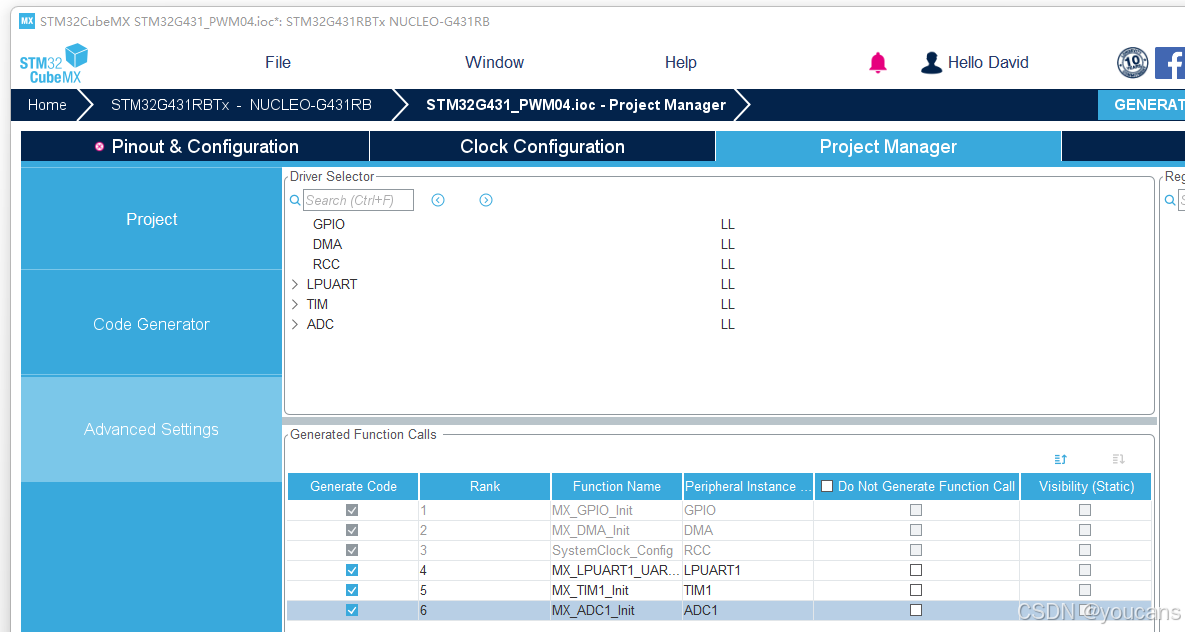Select the DMA driver row
Image resolution: width=1185 pixels, height=632 pixels.
(x=327, y=244)
